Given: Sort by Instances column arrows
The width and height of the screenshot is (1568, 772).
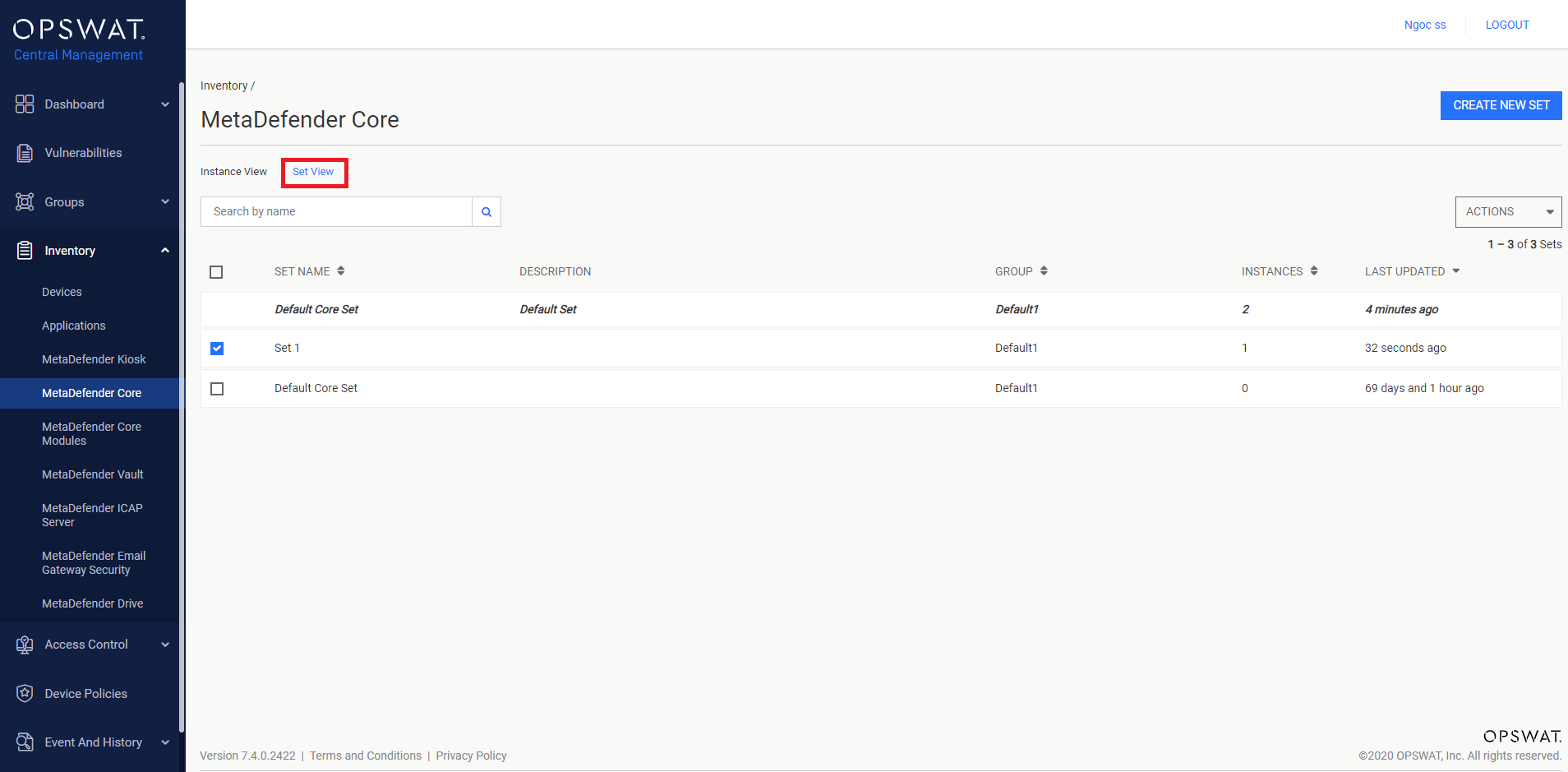Looking at the screenshot, I should tap(1314, 271).
